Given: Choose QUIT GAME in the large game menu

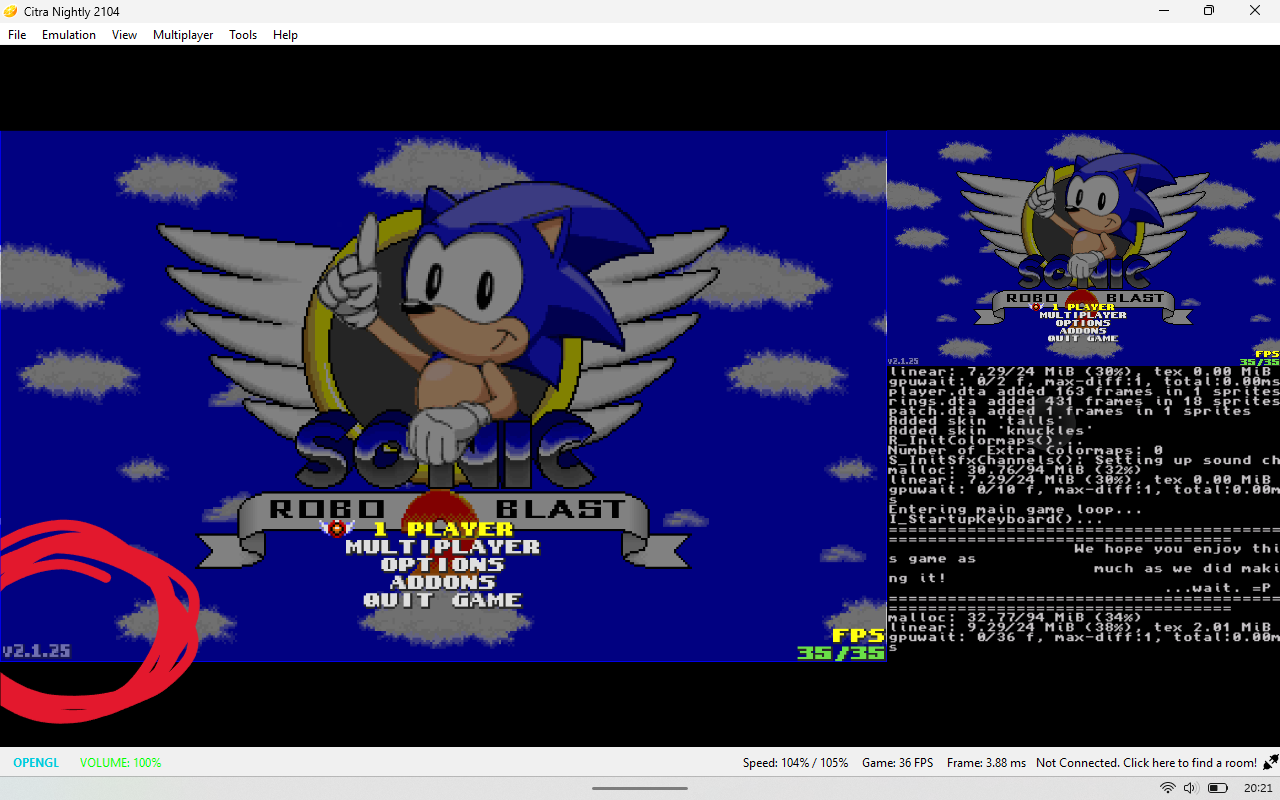Looking at the screenshot, I should (443, 601).
